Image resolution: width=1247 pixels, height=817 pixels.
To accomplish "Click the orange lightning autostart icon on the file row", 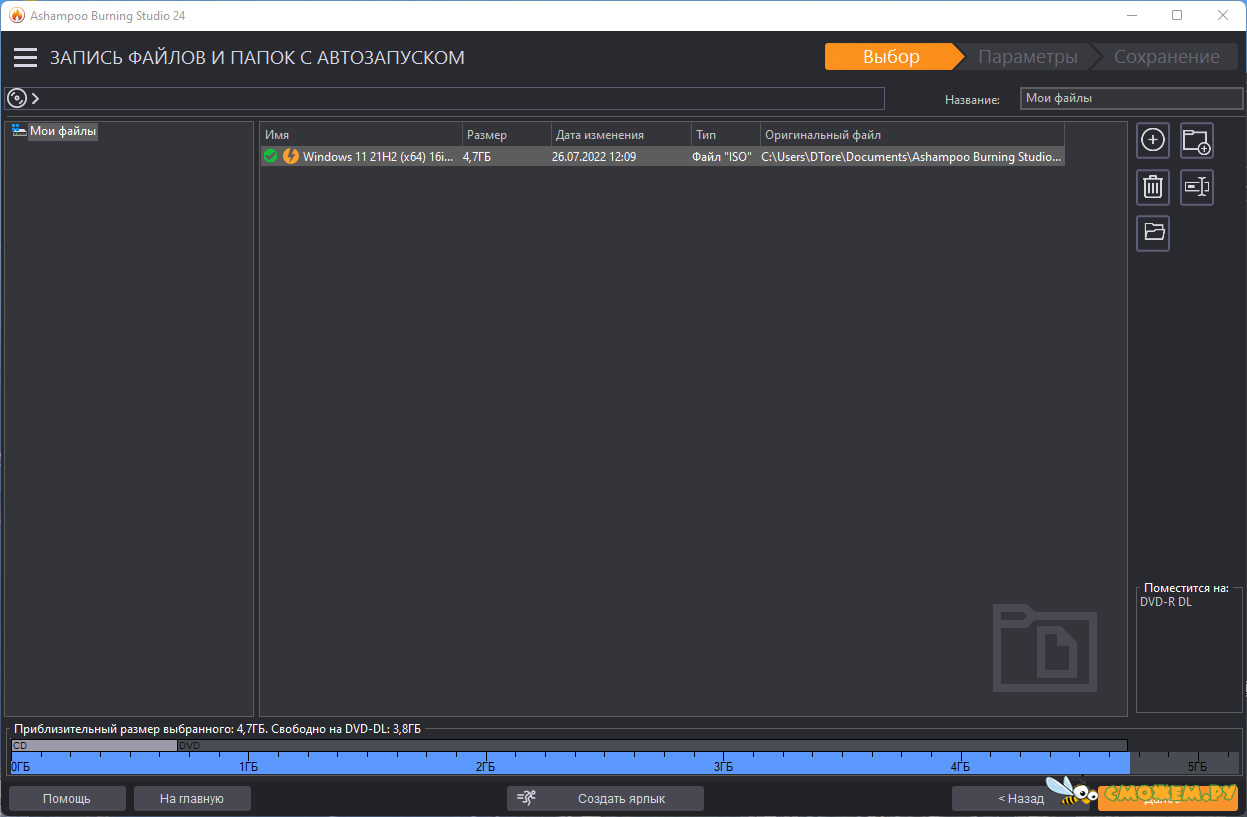I will click(291, 156).
